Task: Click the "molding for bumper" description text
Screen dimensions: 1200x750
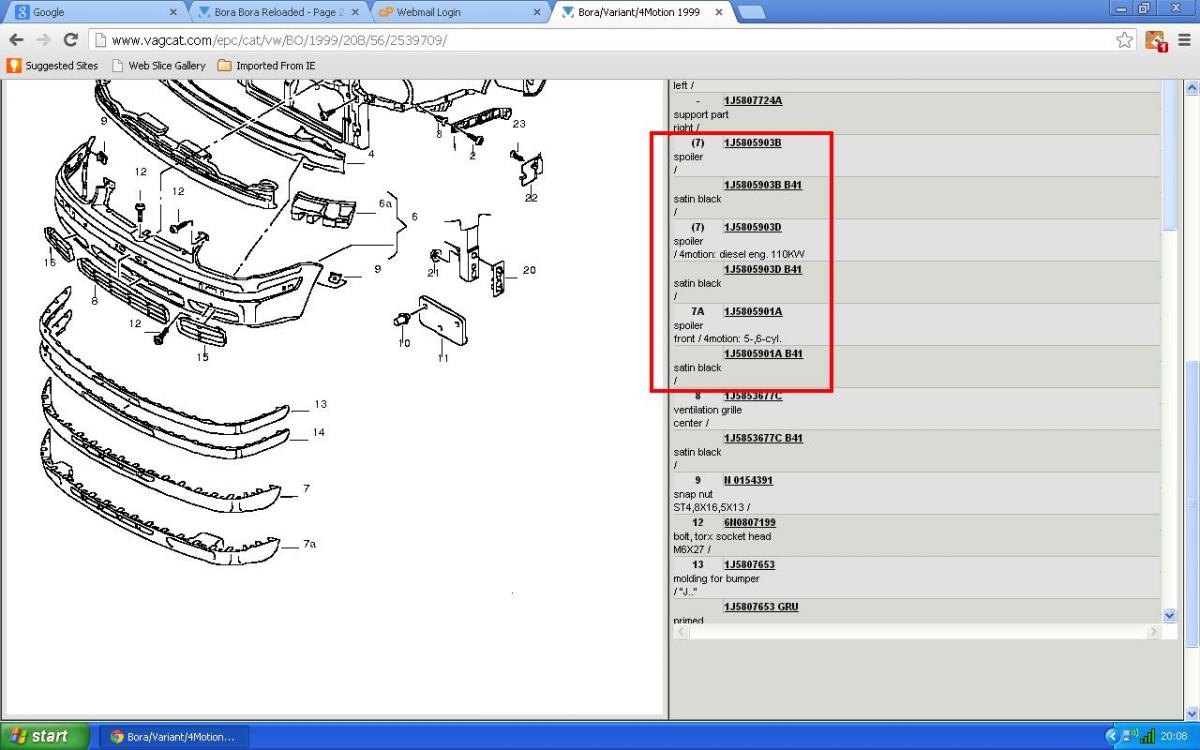Action: [x=716, y=578]
